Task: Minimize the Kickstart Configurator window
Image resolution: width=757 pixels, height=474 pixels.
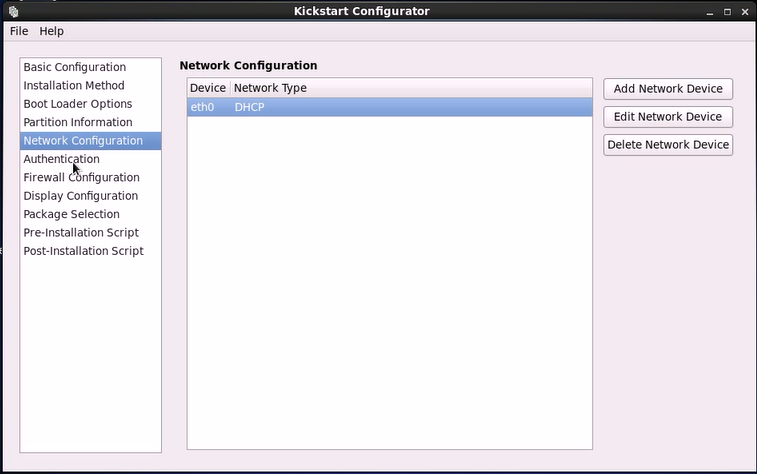Action: 710,12
